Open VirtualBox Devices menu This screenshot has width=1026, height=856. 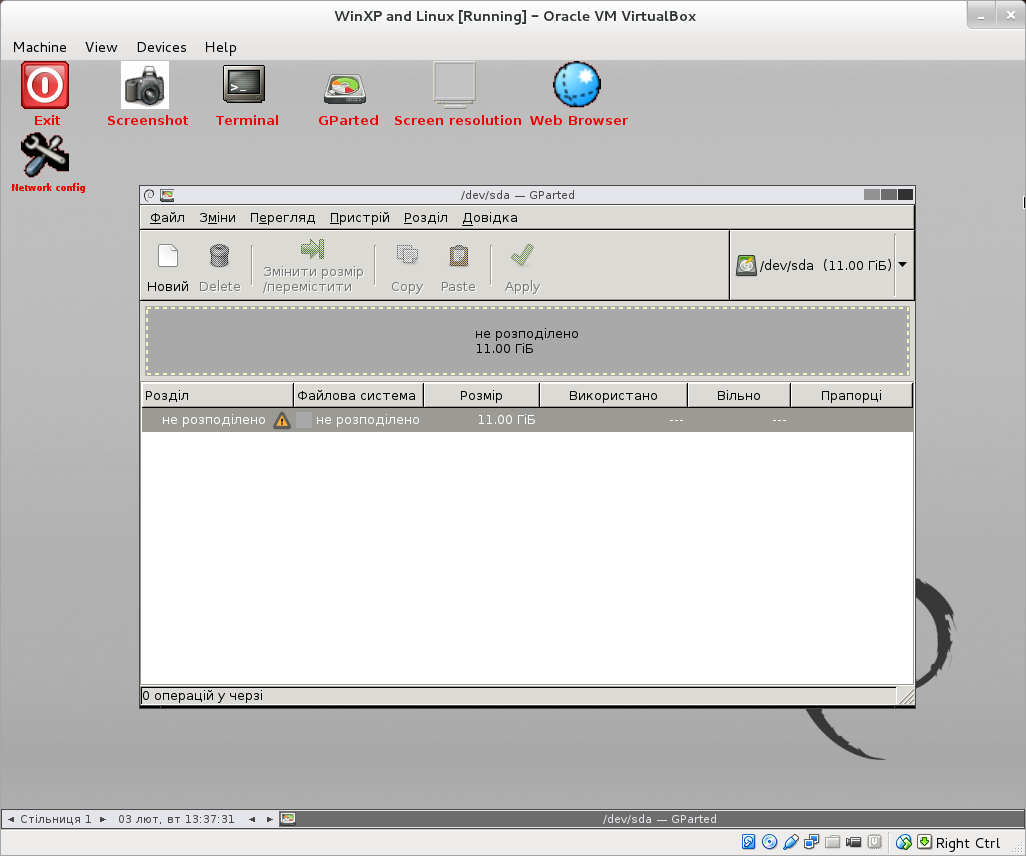click(161, 47)
